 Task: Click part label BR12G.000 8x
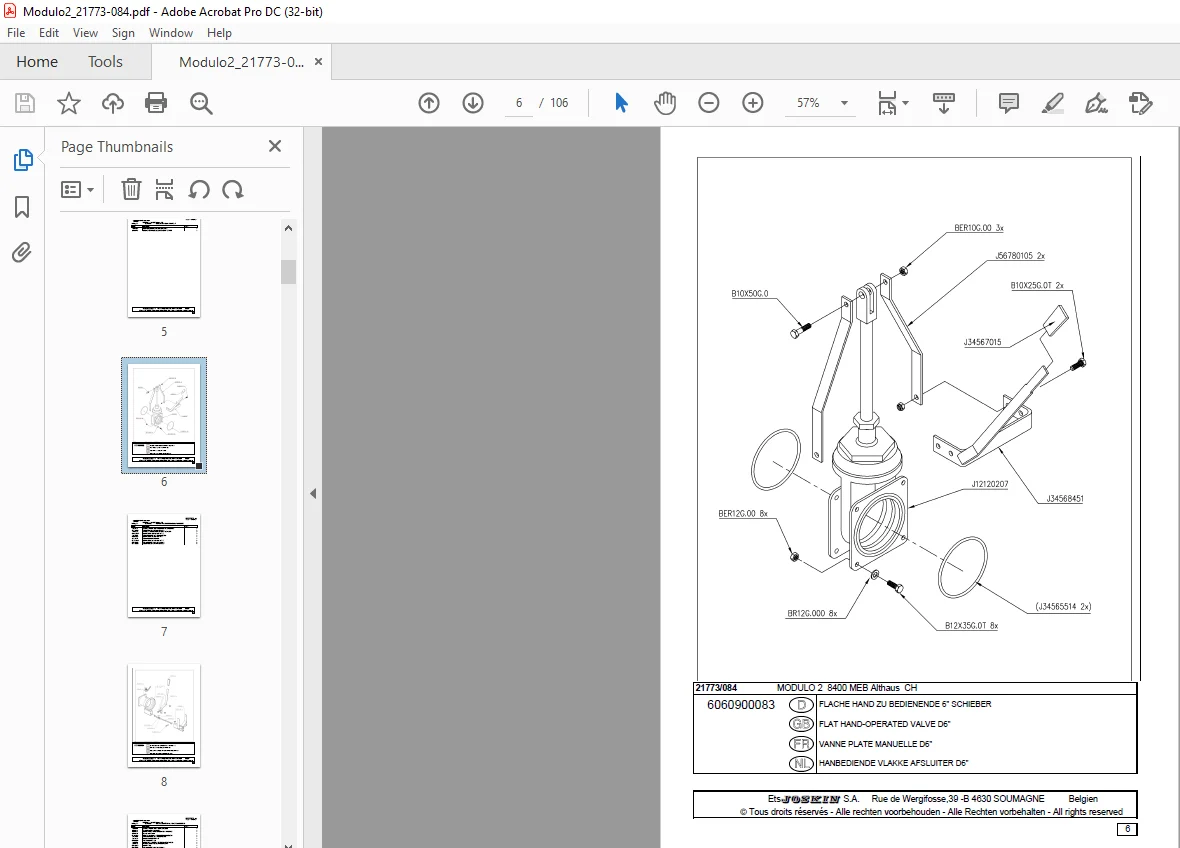(812, 613)
